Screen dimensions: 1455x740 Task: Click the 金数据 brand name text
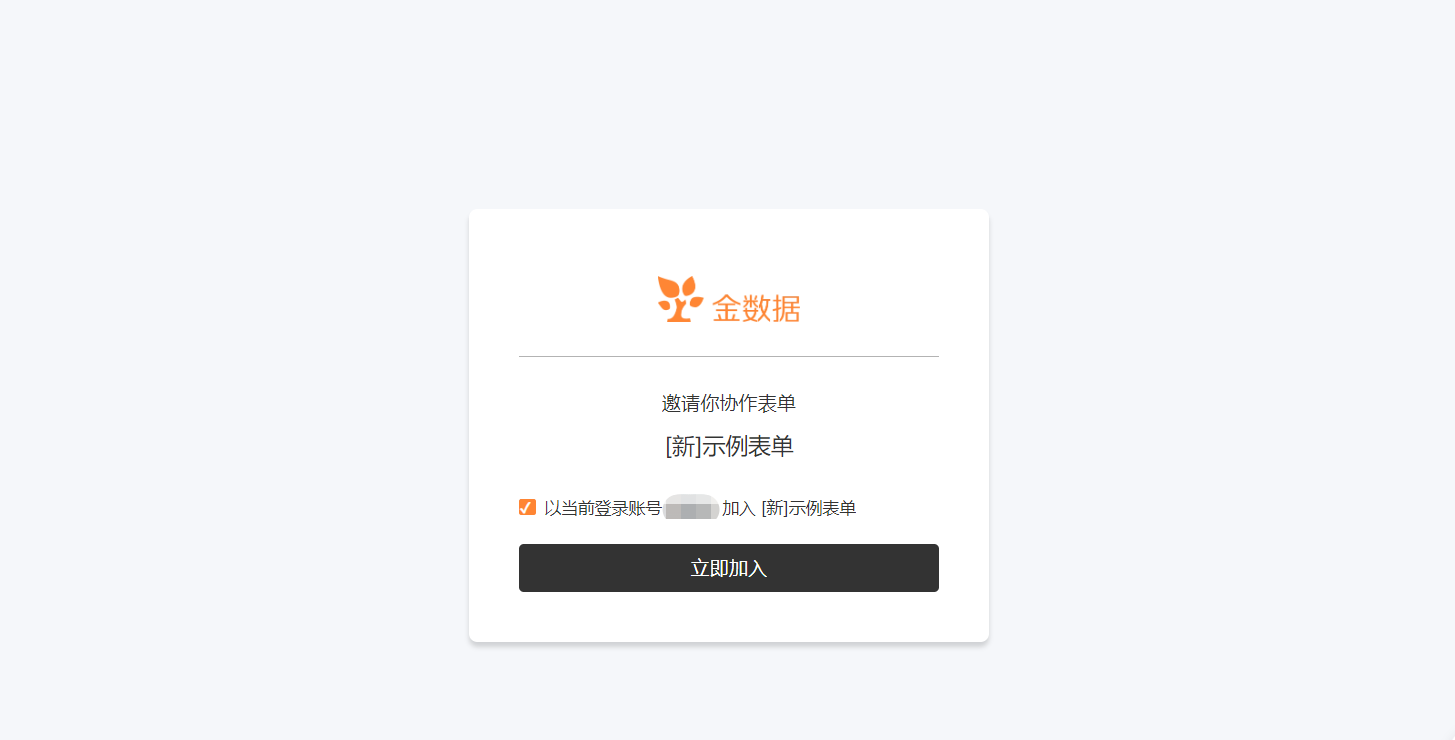(756, 308)
